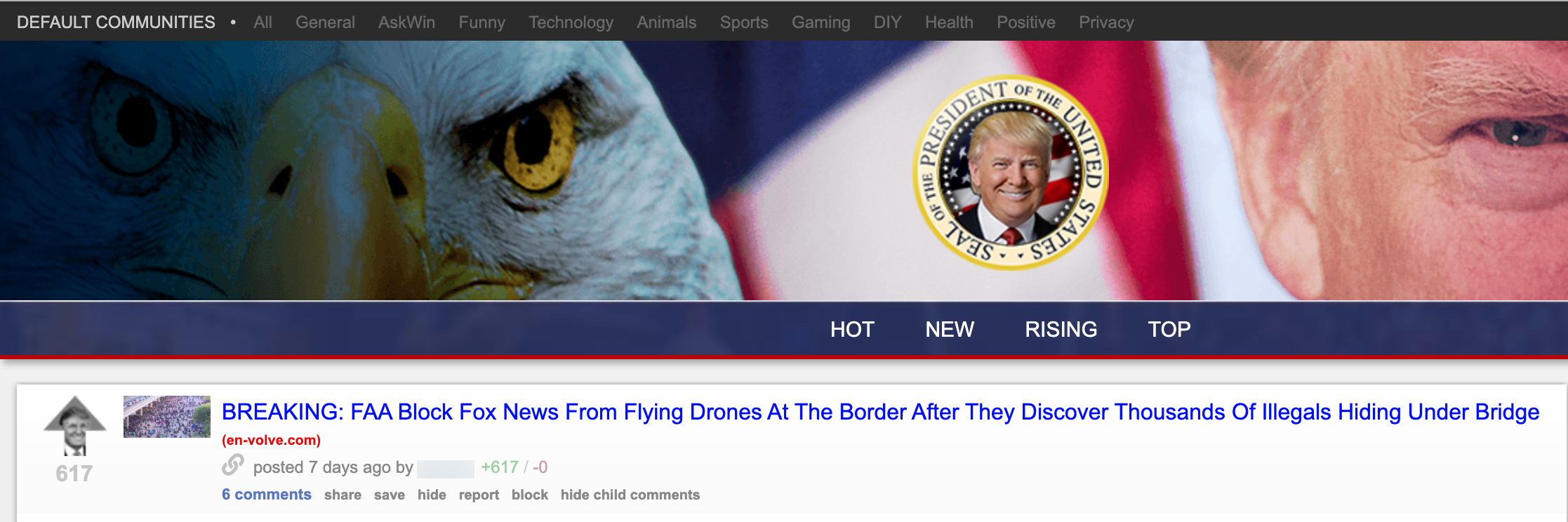Open the Technology community
The width and height of the screenshot is (1568, 522).
[571, 22]
